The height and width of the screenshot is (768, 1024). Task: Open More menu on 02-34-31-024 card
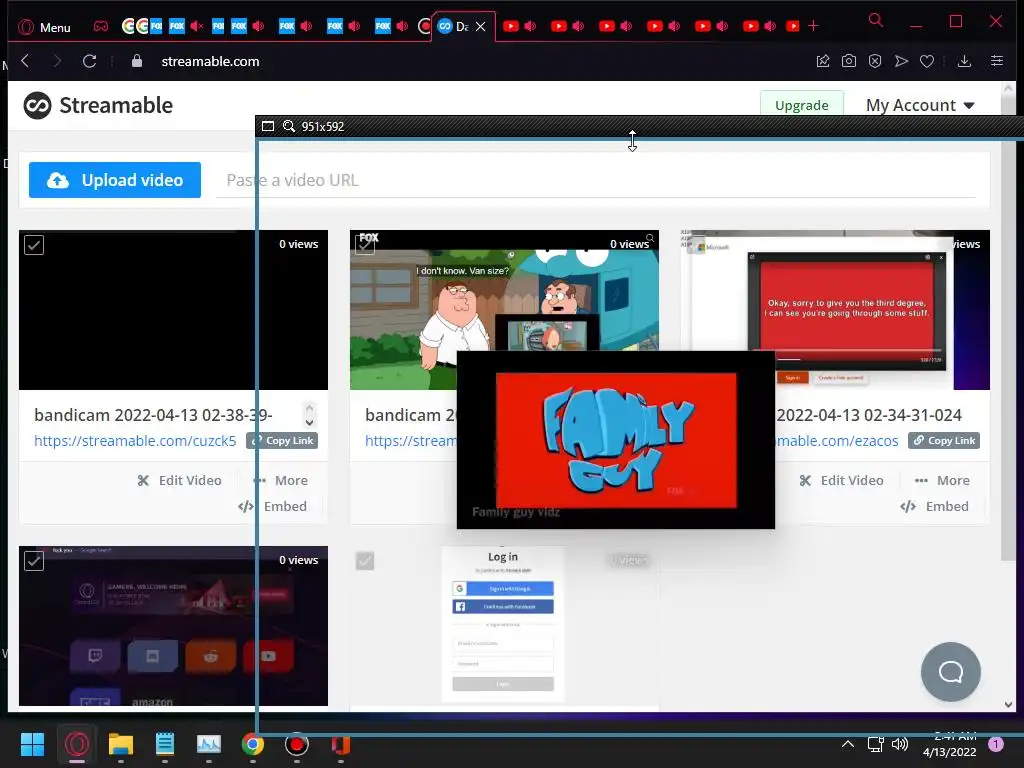click(x=942, y=480)
